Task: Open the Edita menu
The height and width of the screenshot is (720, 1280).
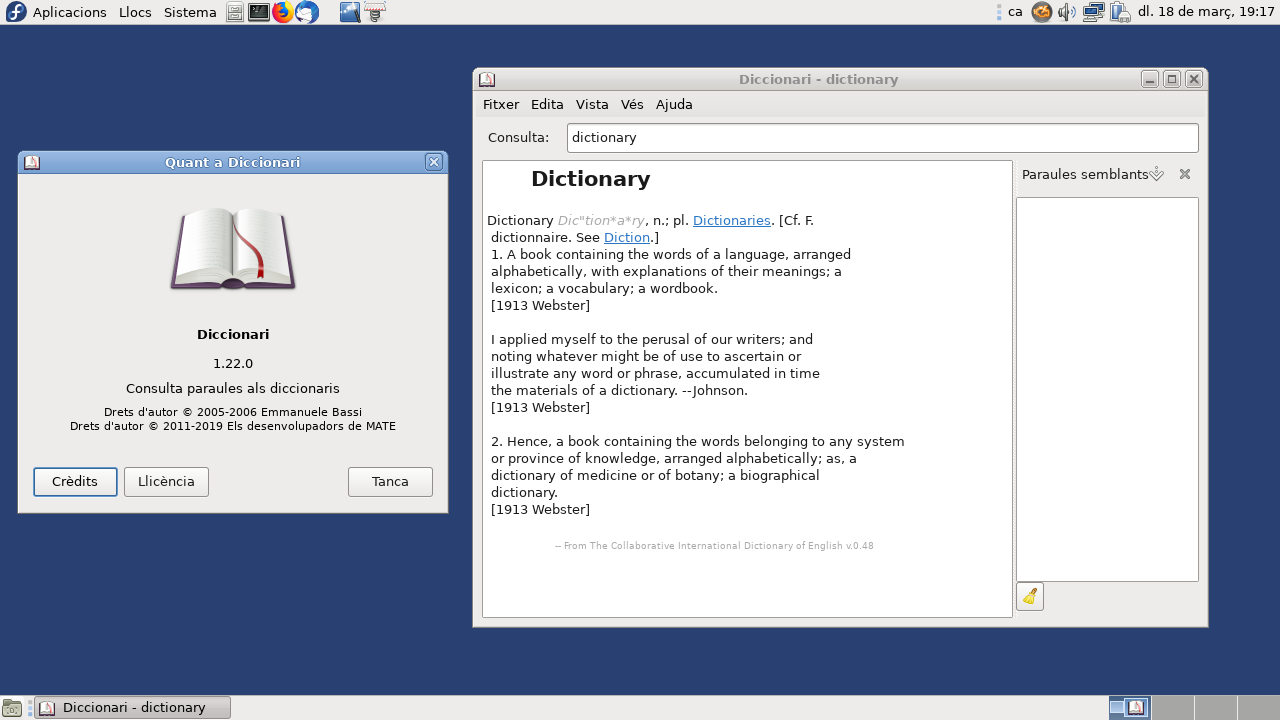Action: (547, 104)
